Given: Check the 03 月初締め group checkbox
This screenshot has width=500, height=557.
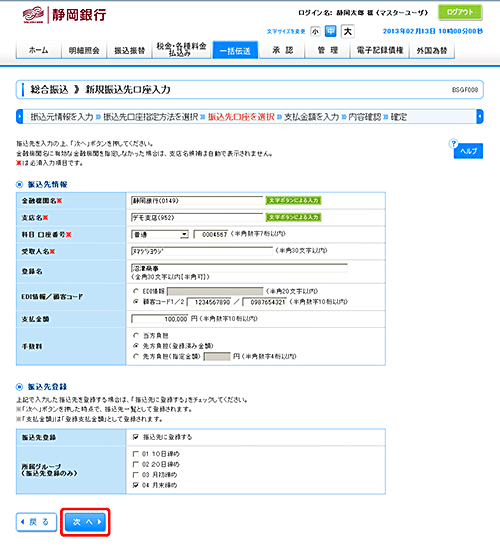Looking at the screenshot, I should click(x=135, y=475).
